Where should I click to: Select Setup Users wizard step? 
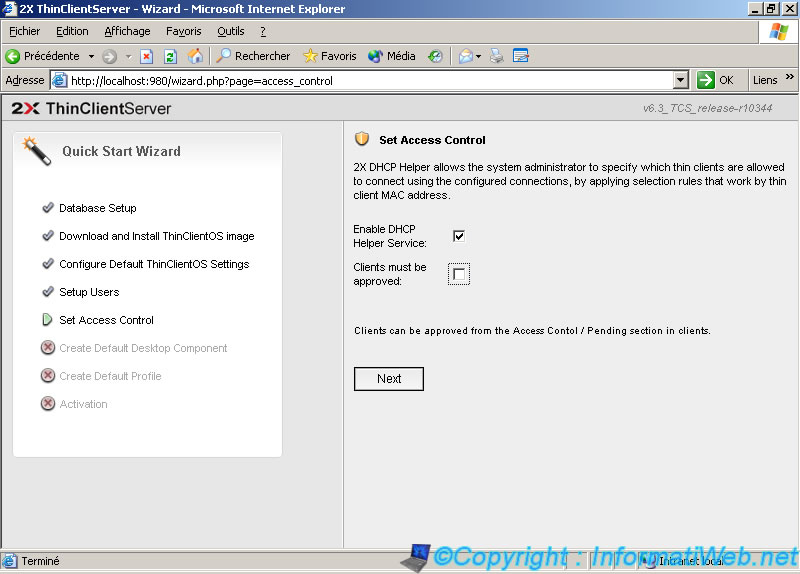tap(89, 292)
